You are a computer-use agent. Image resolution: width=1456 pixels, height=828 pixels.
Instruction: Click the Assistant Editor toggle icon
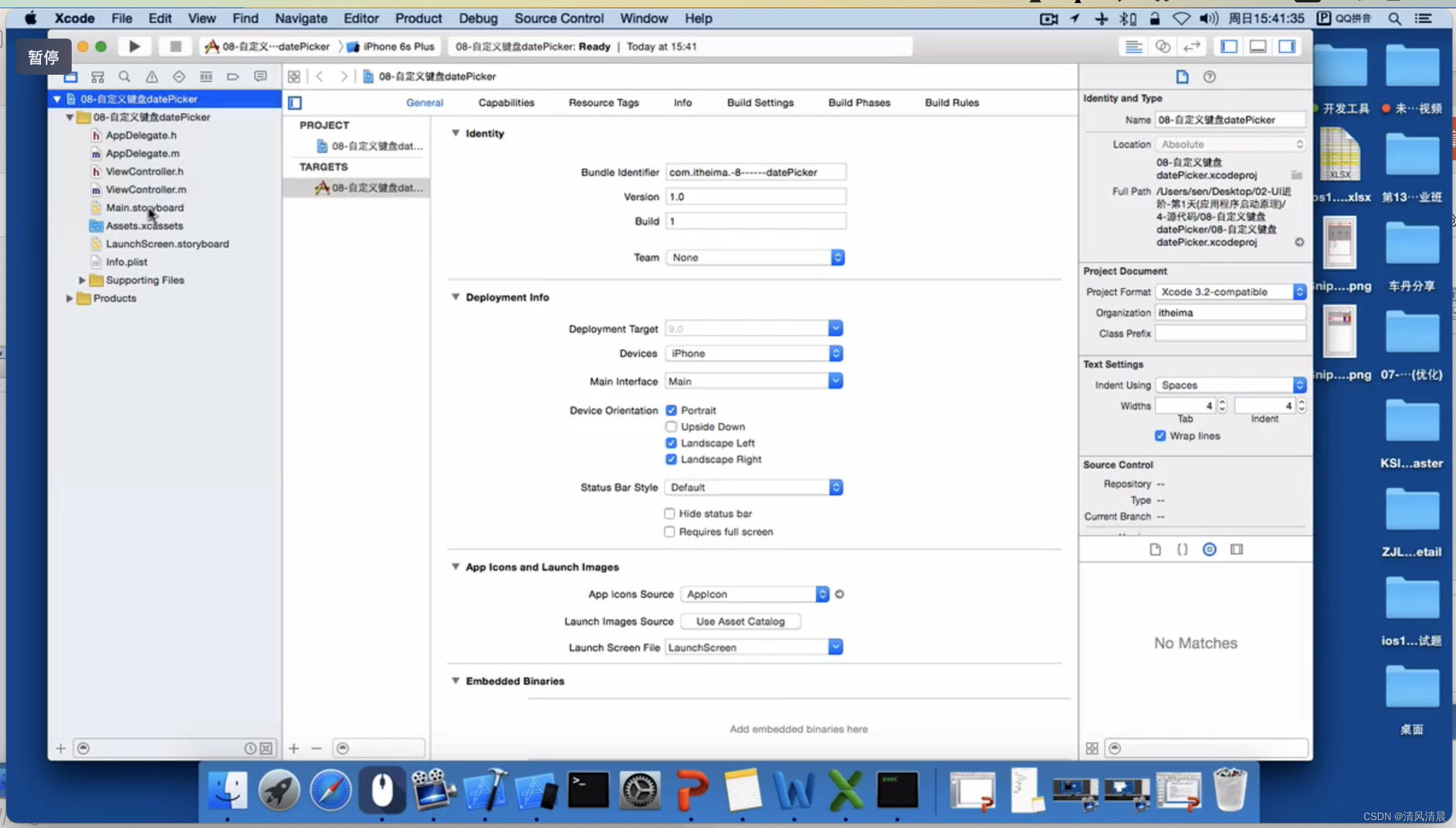pyautogui.click(x=1162, y=46)
